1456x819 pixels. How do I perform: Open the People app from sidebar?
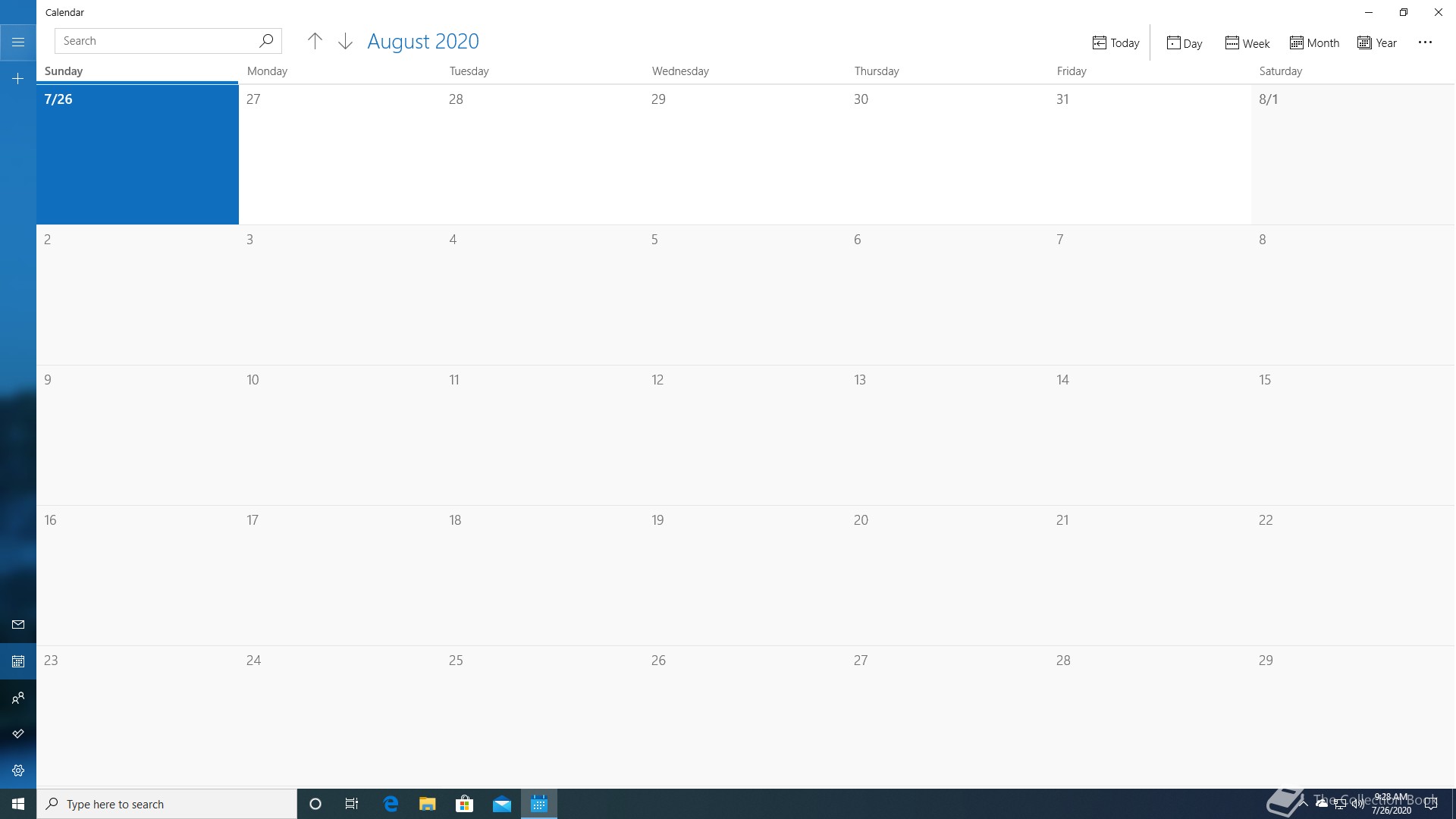(18, 698)
